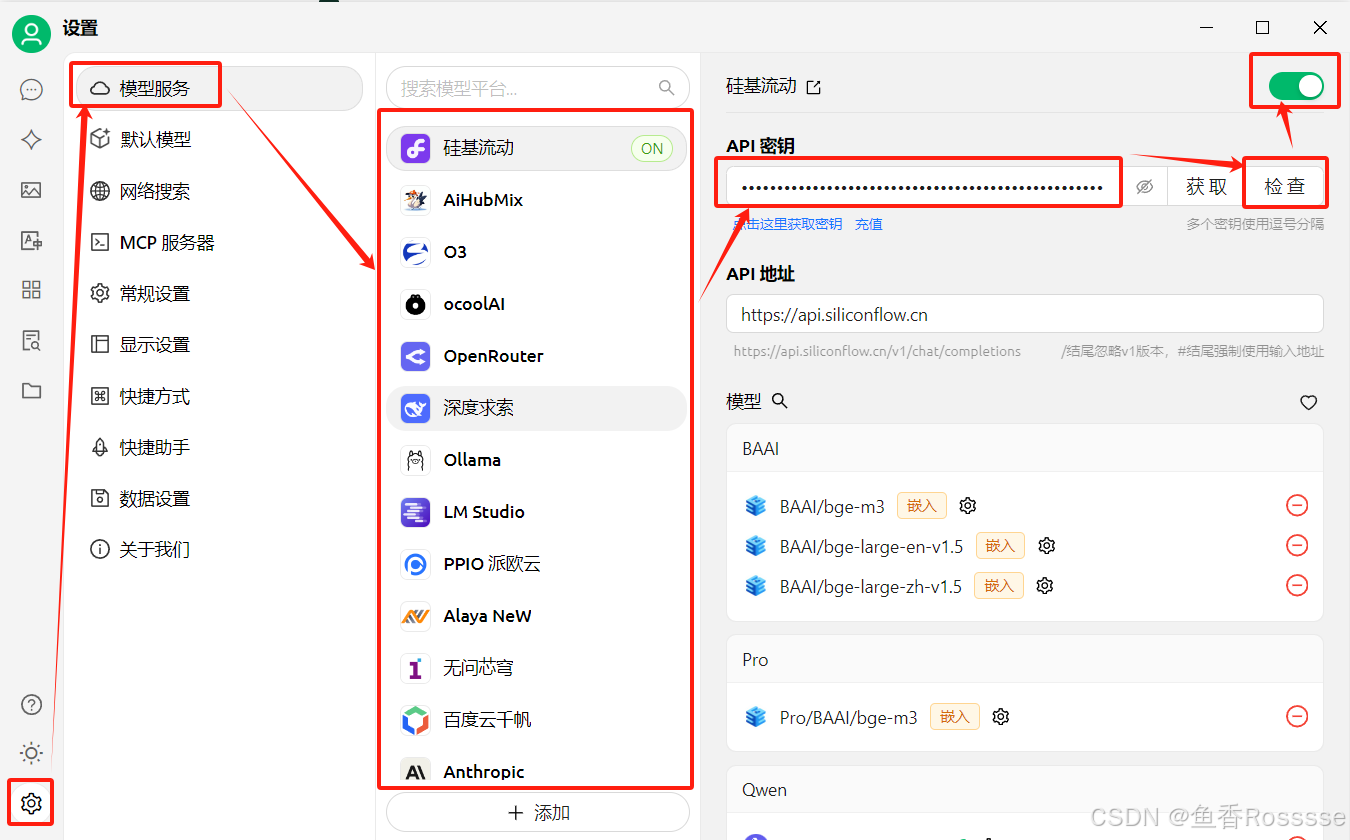Select AiHubMix provider

coord(537,200)
